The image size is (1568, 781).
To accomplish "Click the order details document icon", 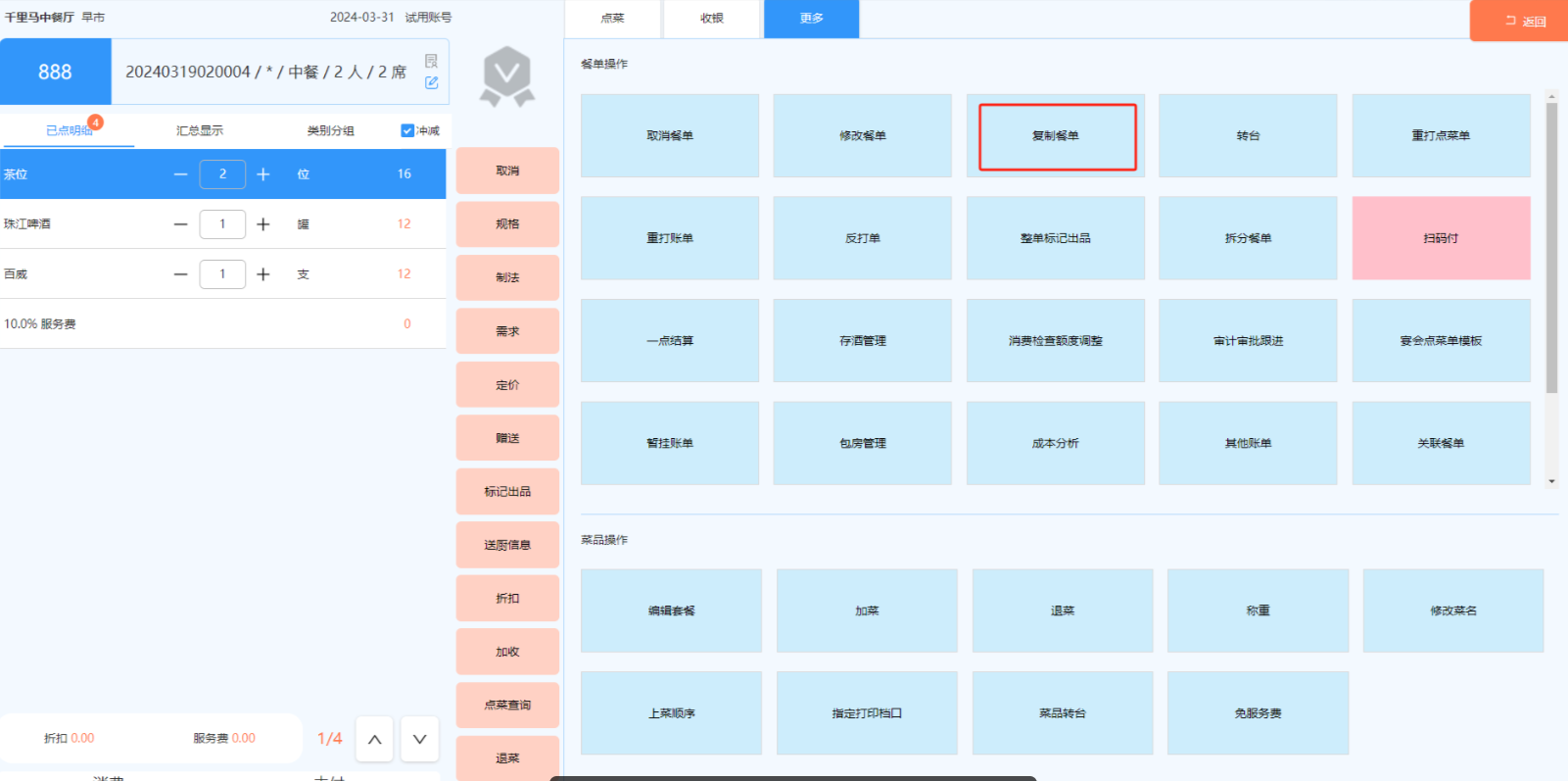I will pos(431,61).
